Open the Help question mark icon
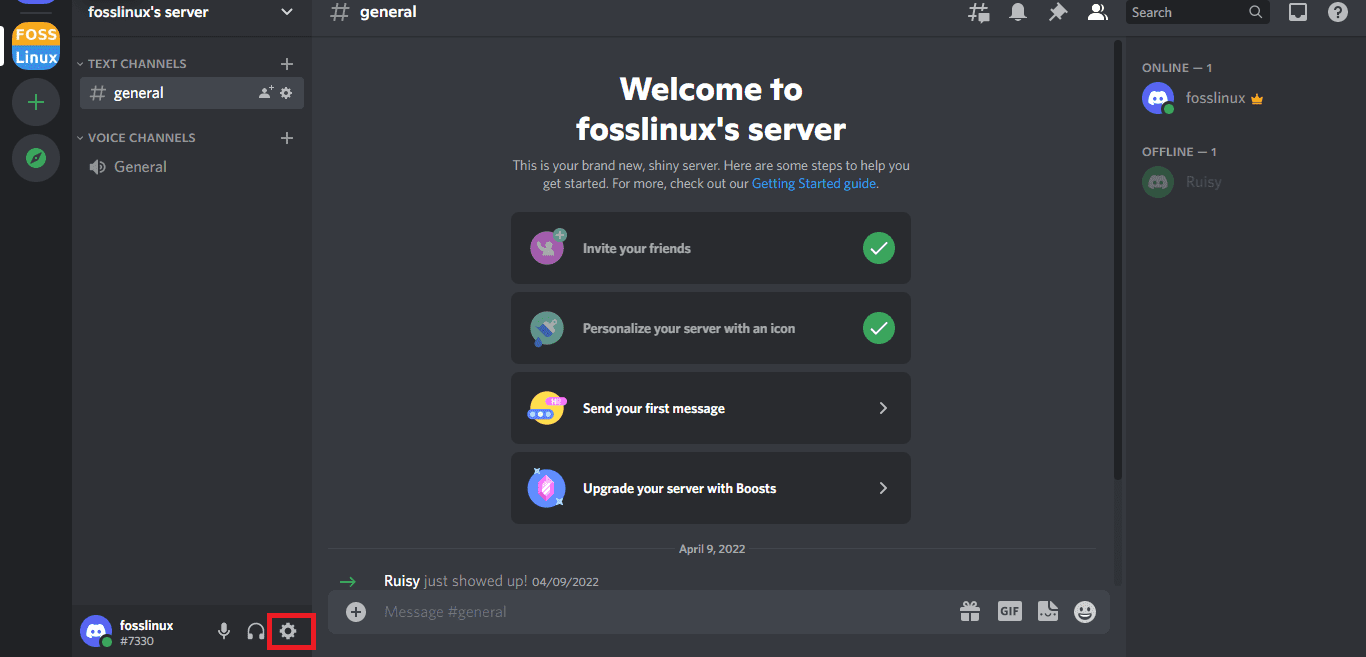Viewport: 1366px width, 657px height. click(x=1337, y=12)
